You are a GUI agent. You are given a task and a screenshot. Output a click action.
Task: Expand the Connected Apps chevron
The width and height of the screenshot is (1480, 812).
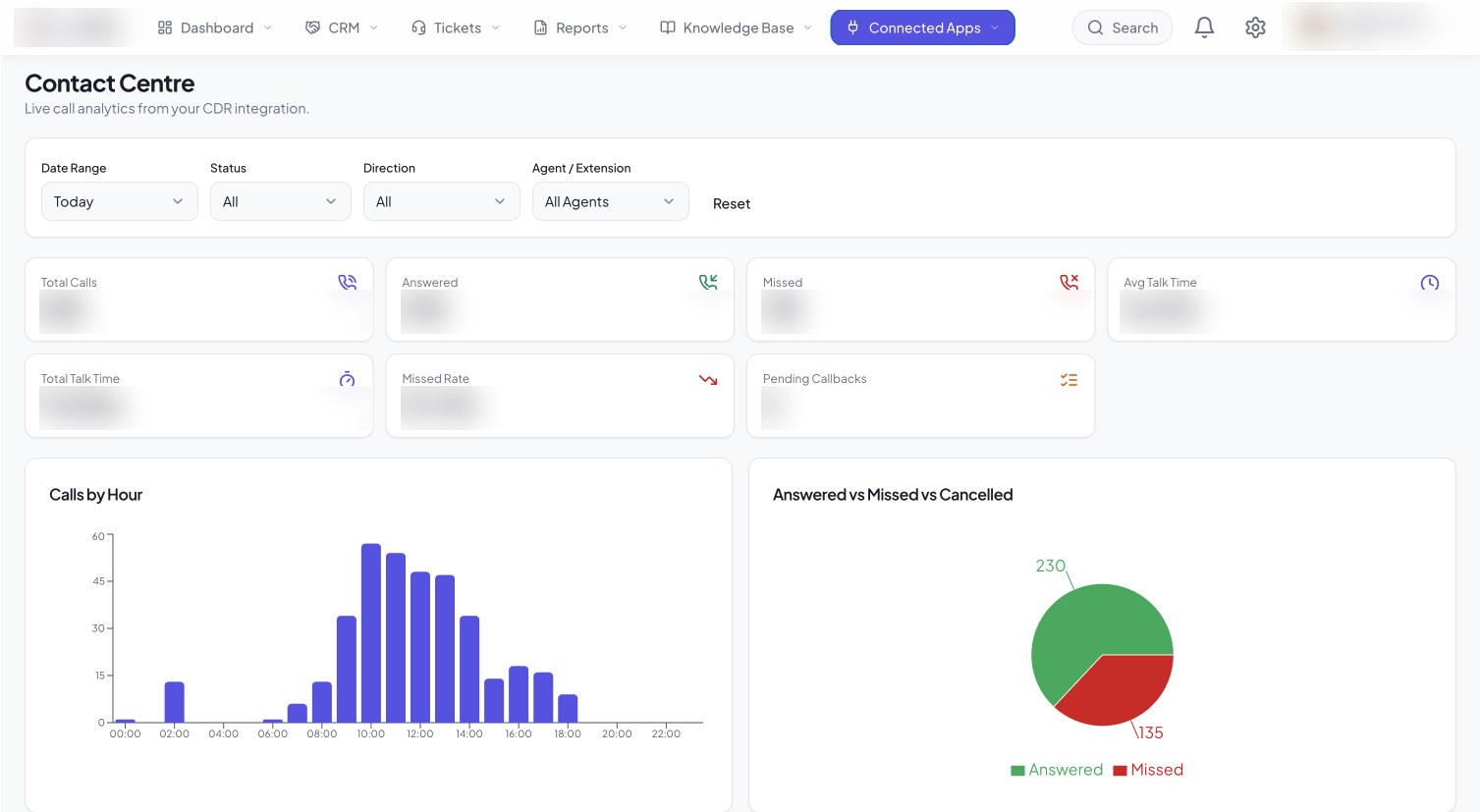[x=995, y=27]
